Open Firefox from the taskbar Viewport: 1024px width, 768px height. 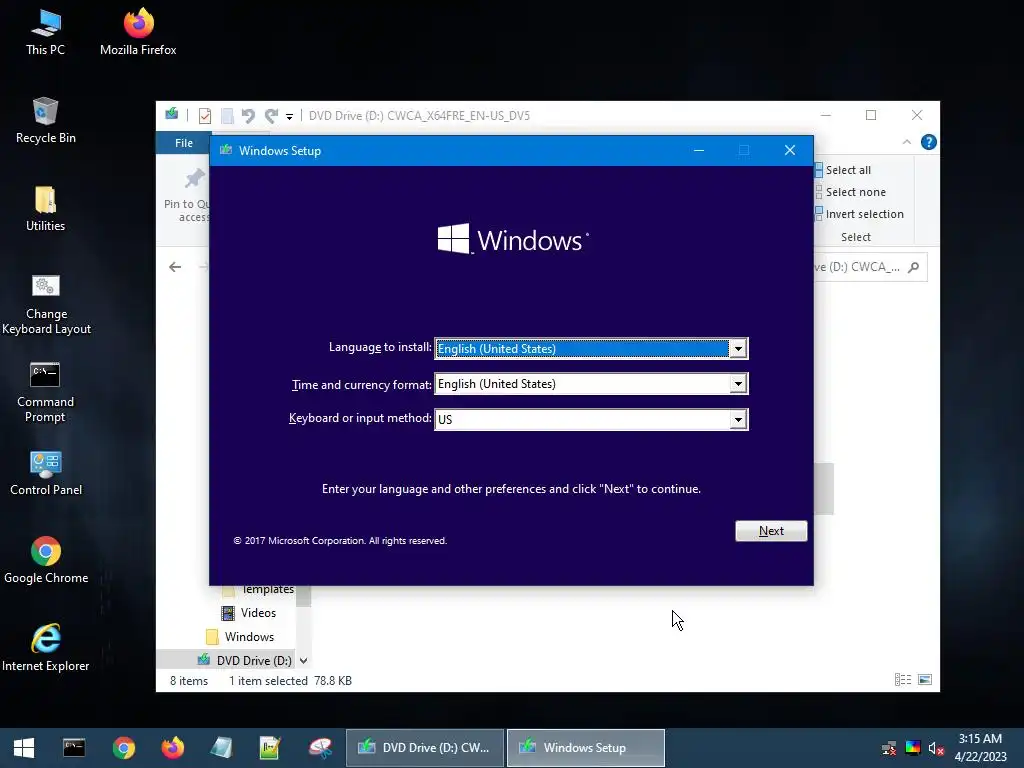(173, 748)
